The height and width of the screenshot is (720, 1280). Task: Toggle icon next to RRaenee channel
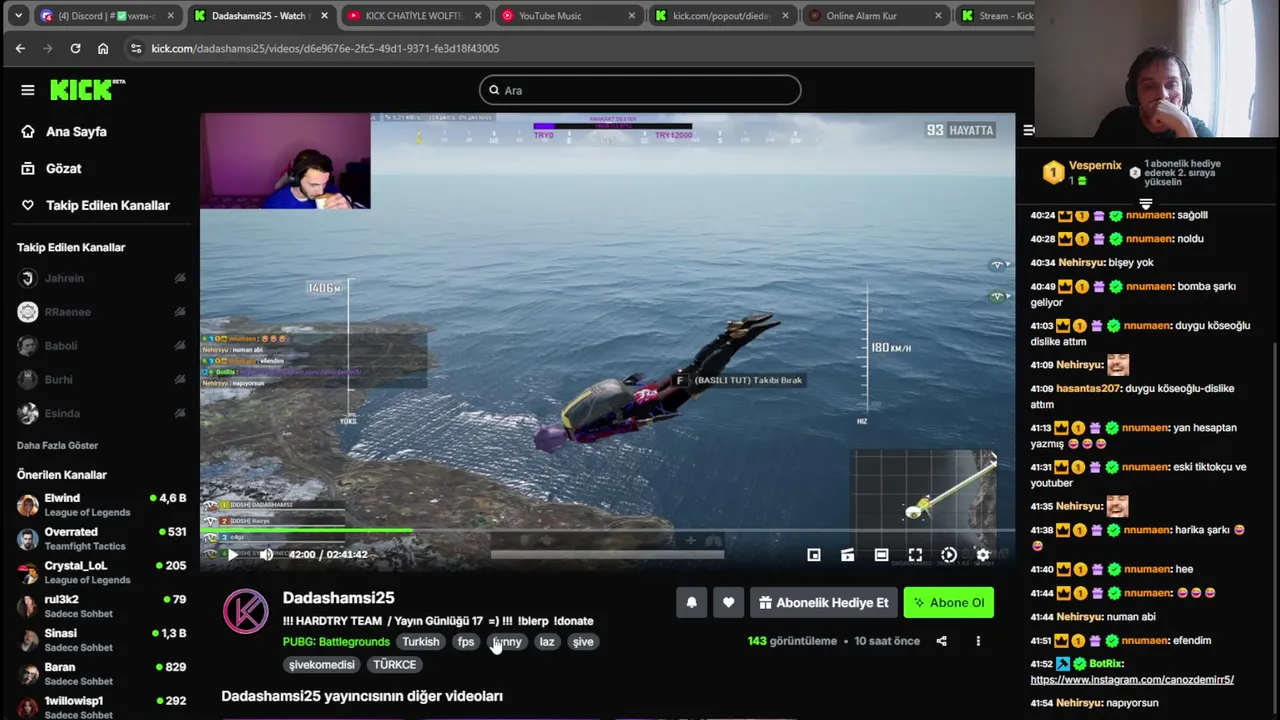[180, 312]
